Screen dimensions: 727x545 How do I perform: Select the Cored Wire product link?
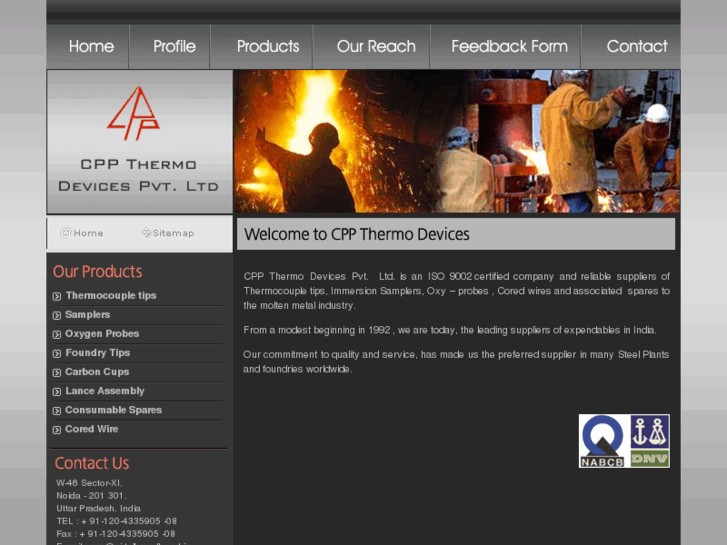(92, 429)
